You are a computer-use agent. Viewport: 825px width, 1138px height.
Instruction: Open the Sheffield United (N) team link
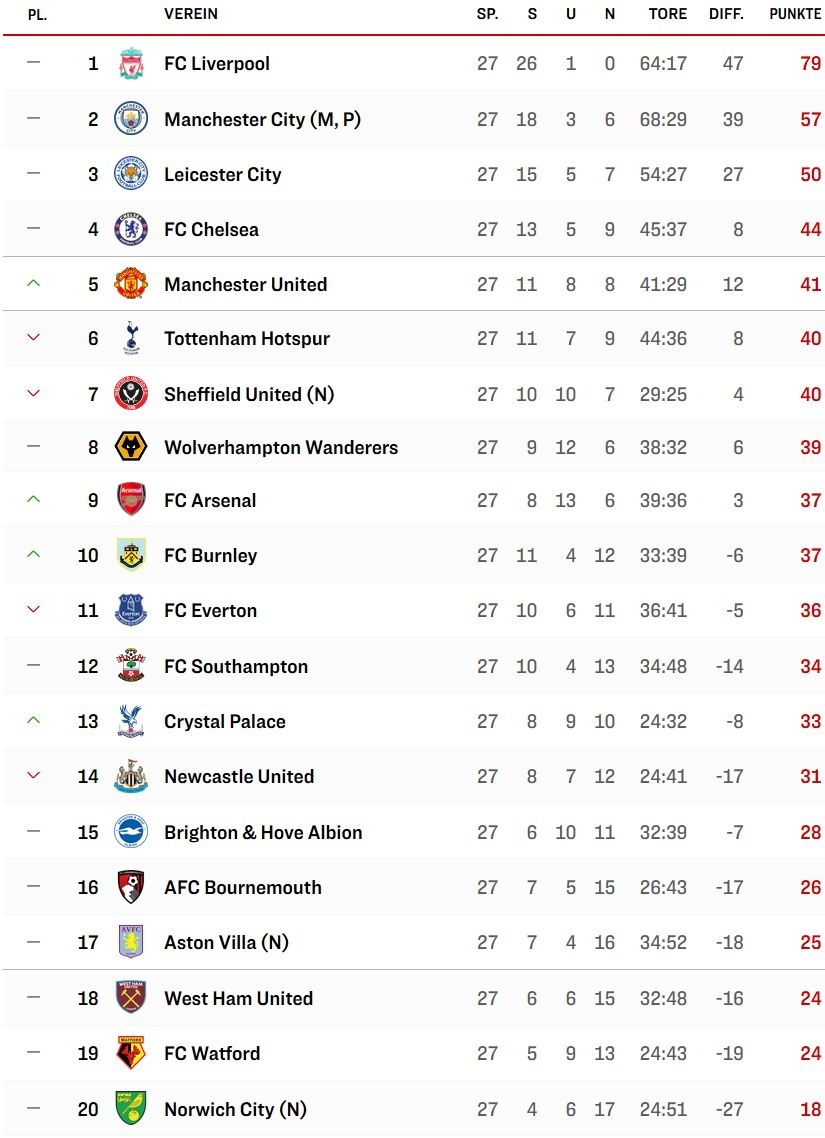[249, 394]
